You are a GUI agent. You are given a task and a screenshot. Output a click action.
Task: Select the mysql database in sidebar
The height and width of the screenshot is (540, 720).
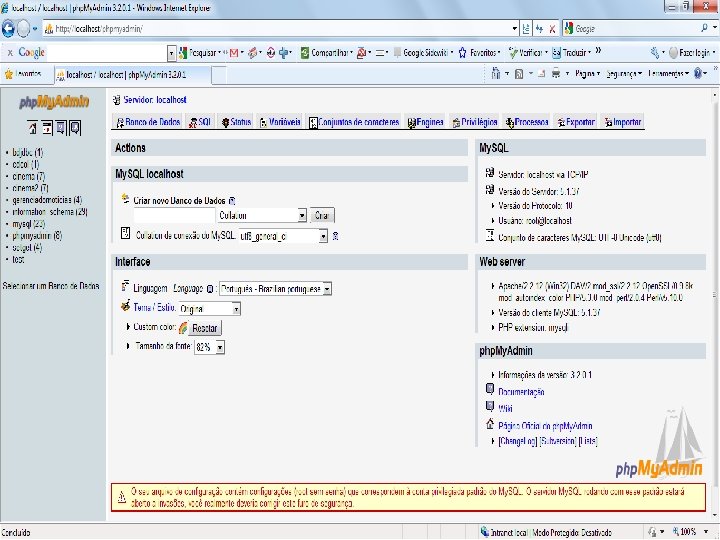(x=28, y=224)
